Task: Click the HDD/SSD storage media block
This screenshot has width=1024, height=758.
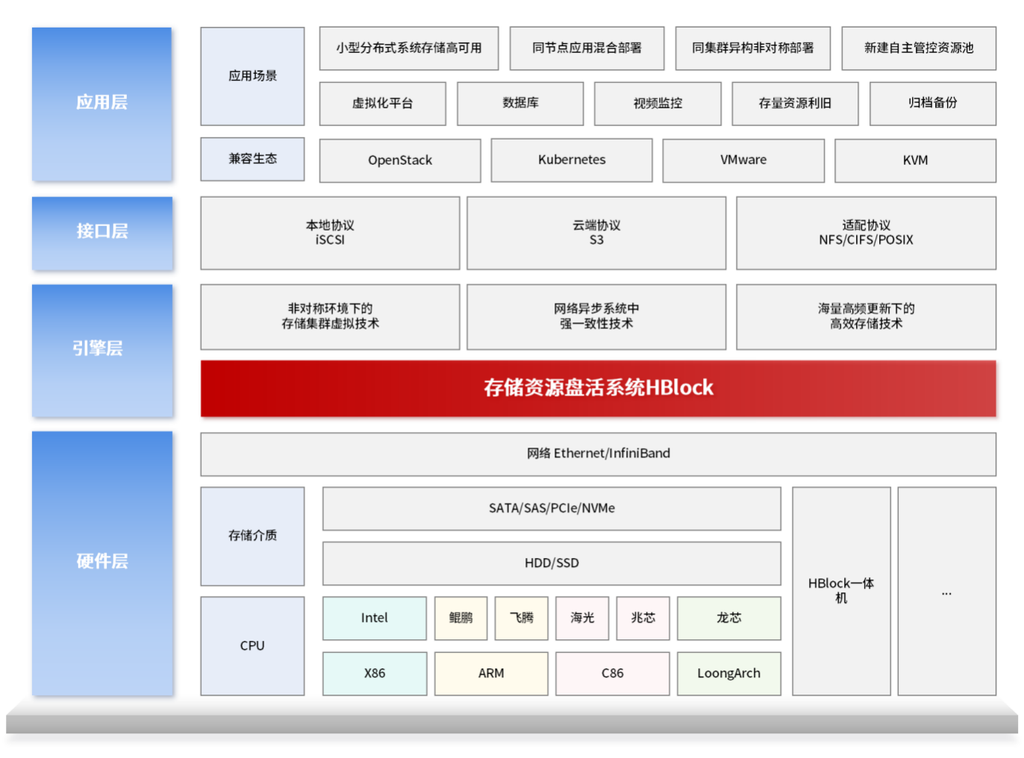Action: [550, 563]
